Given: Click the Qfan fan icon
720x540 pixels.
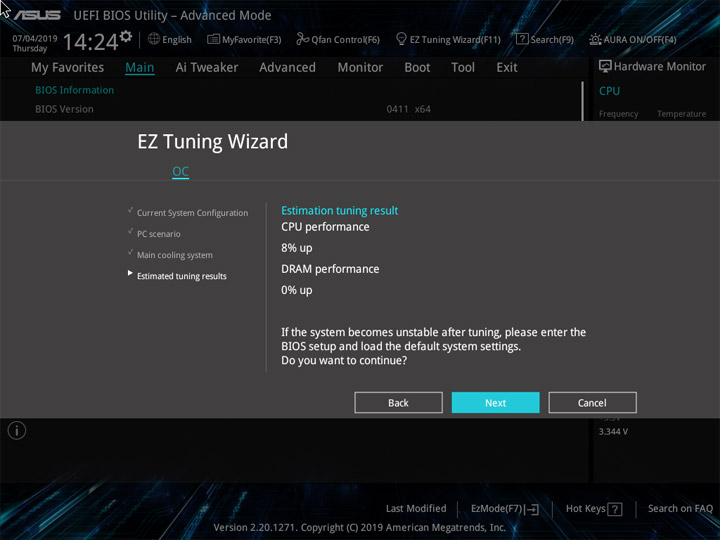Looking at the screenshot, I should tap(302, 39).
